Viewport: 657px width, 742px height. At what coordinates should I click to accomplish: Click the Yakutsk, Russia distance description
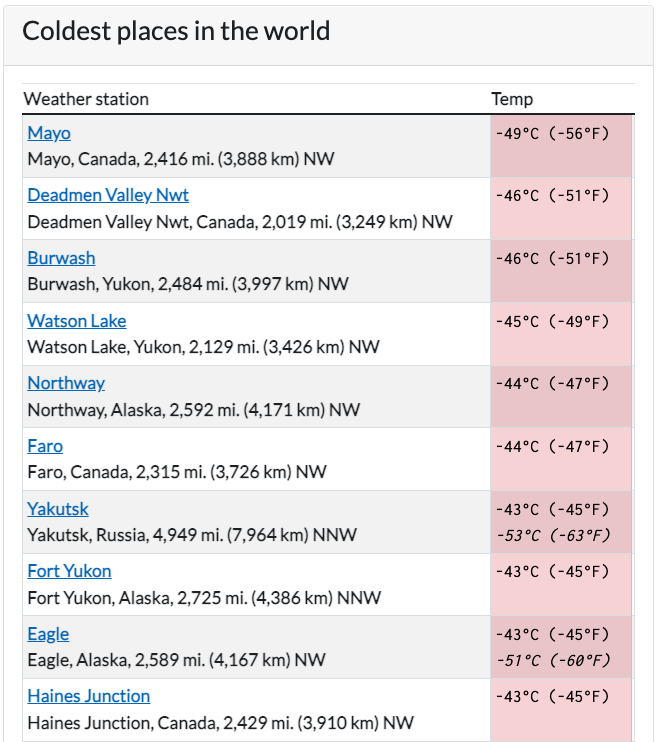click(x=192, y=535)
